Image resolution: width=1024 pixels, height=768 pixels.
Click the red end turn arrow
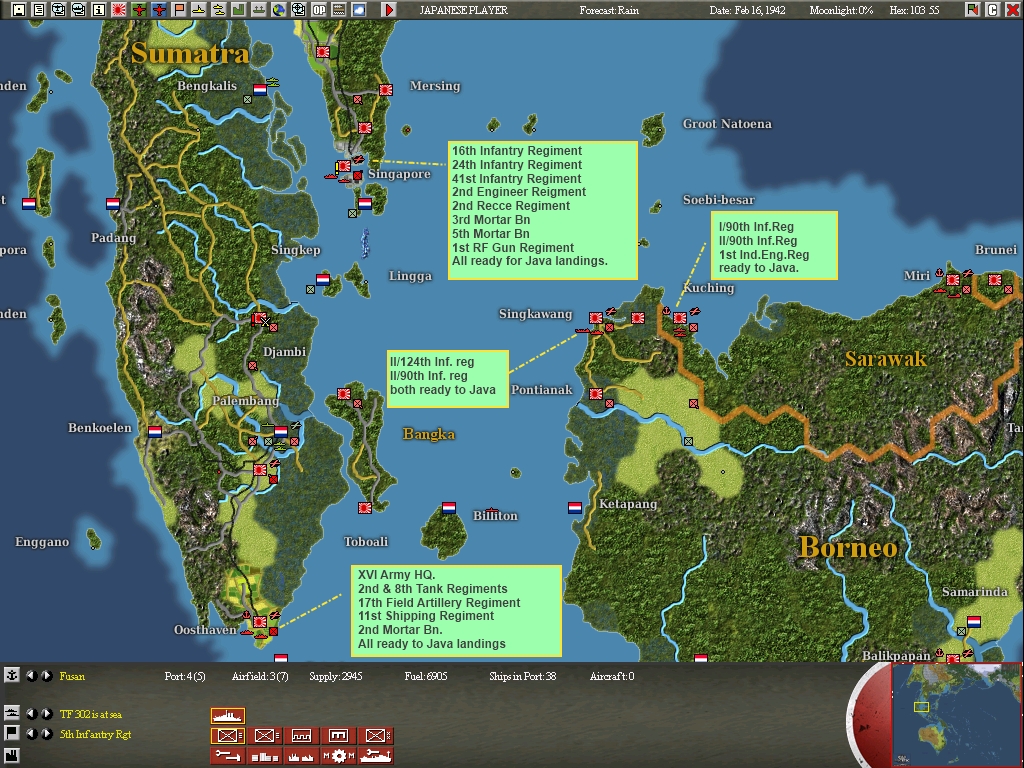[389, 9]
